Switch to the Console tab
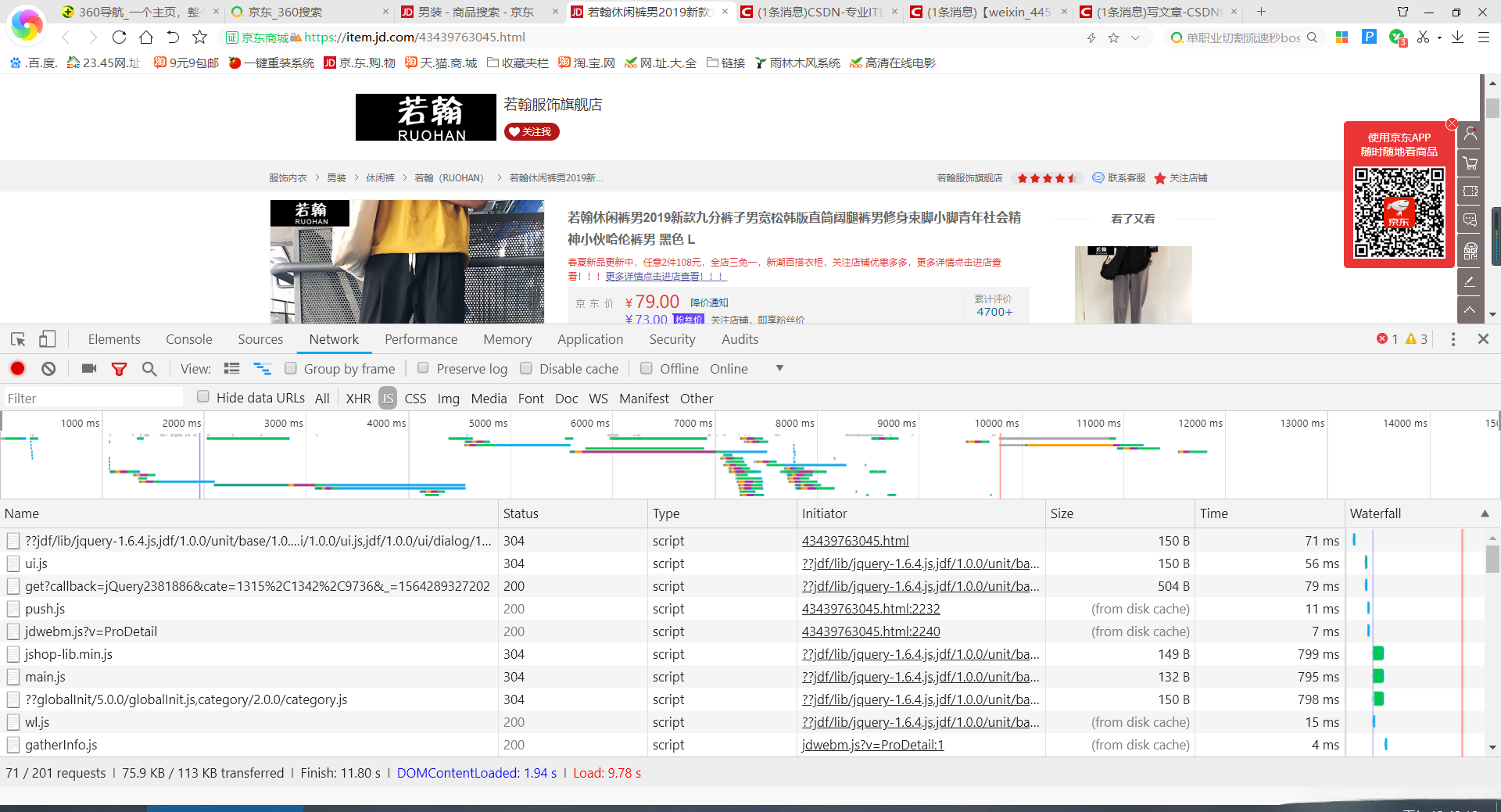The height and width of the screenshot is (812, 1501). point(188,339)
